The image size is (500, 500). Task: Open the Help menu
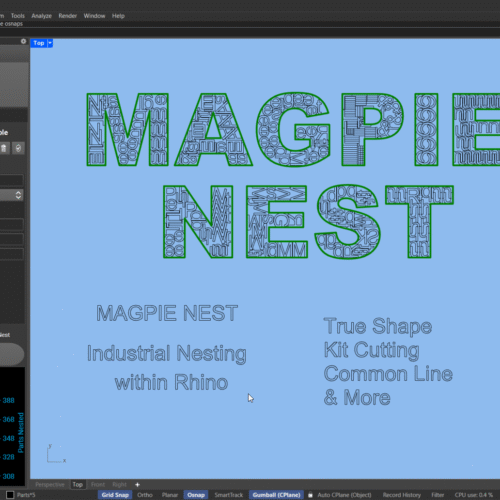(118, 16)
